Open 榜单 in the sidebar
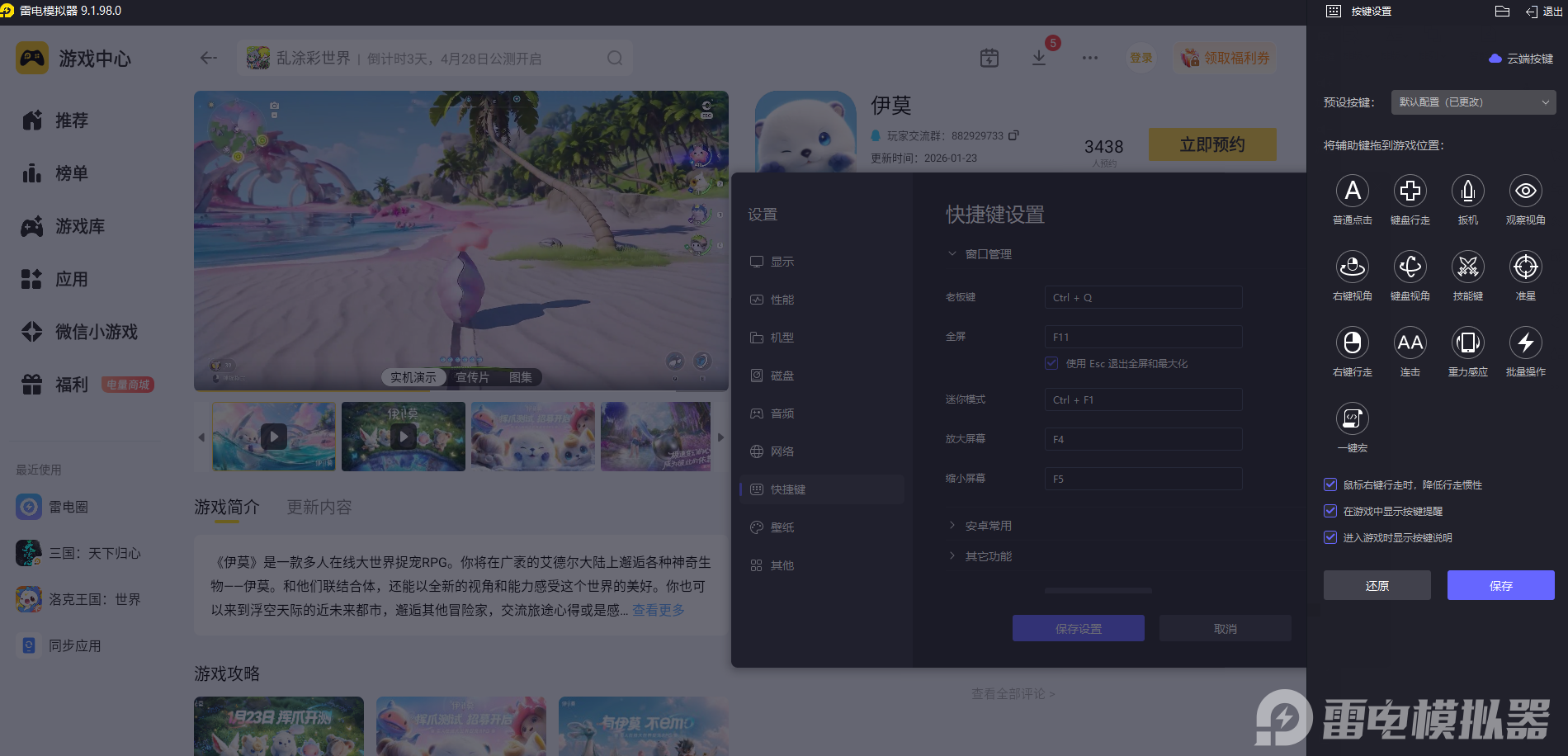 tap(55, 173)
